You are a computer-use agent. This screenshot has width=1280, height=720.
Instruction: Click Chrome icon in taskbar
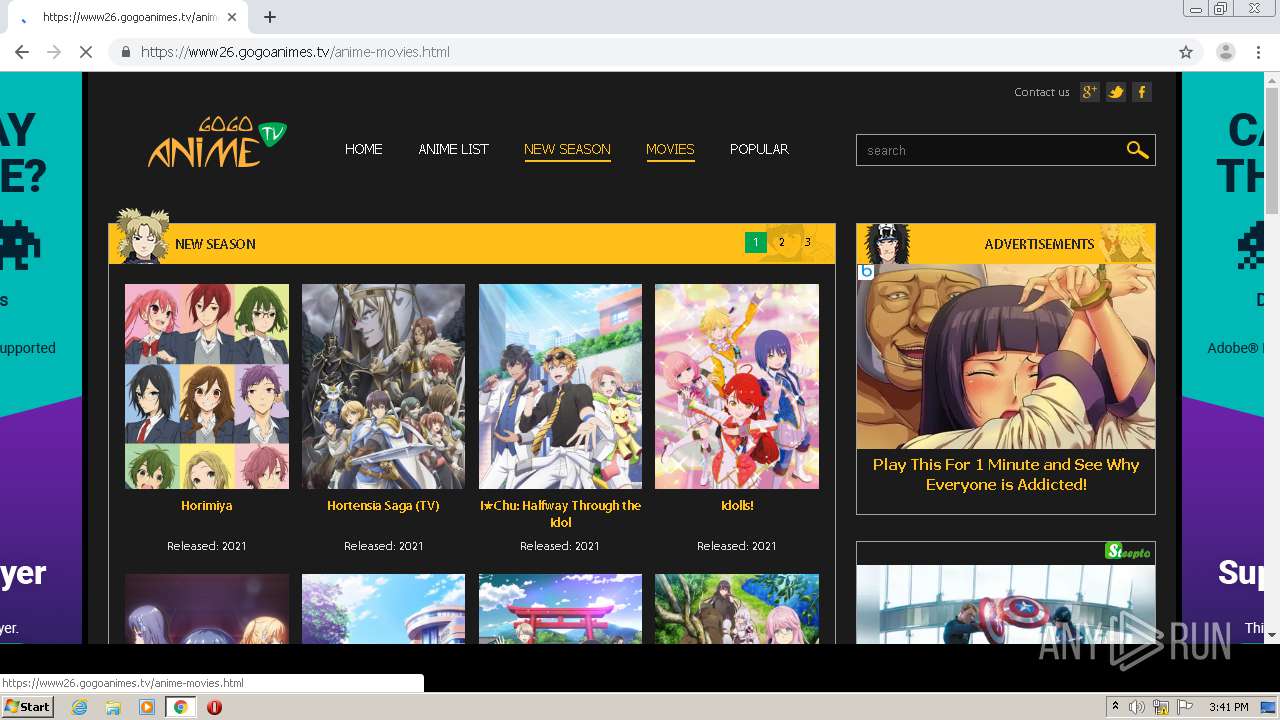180,707
